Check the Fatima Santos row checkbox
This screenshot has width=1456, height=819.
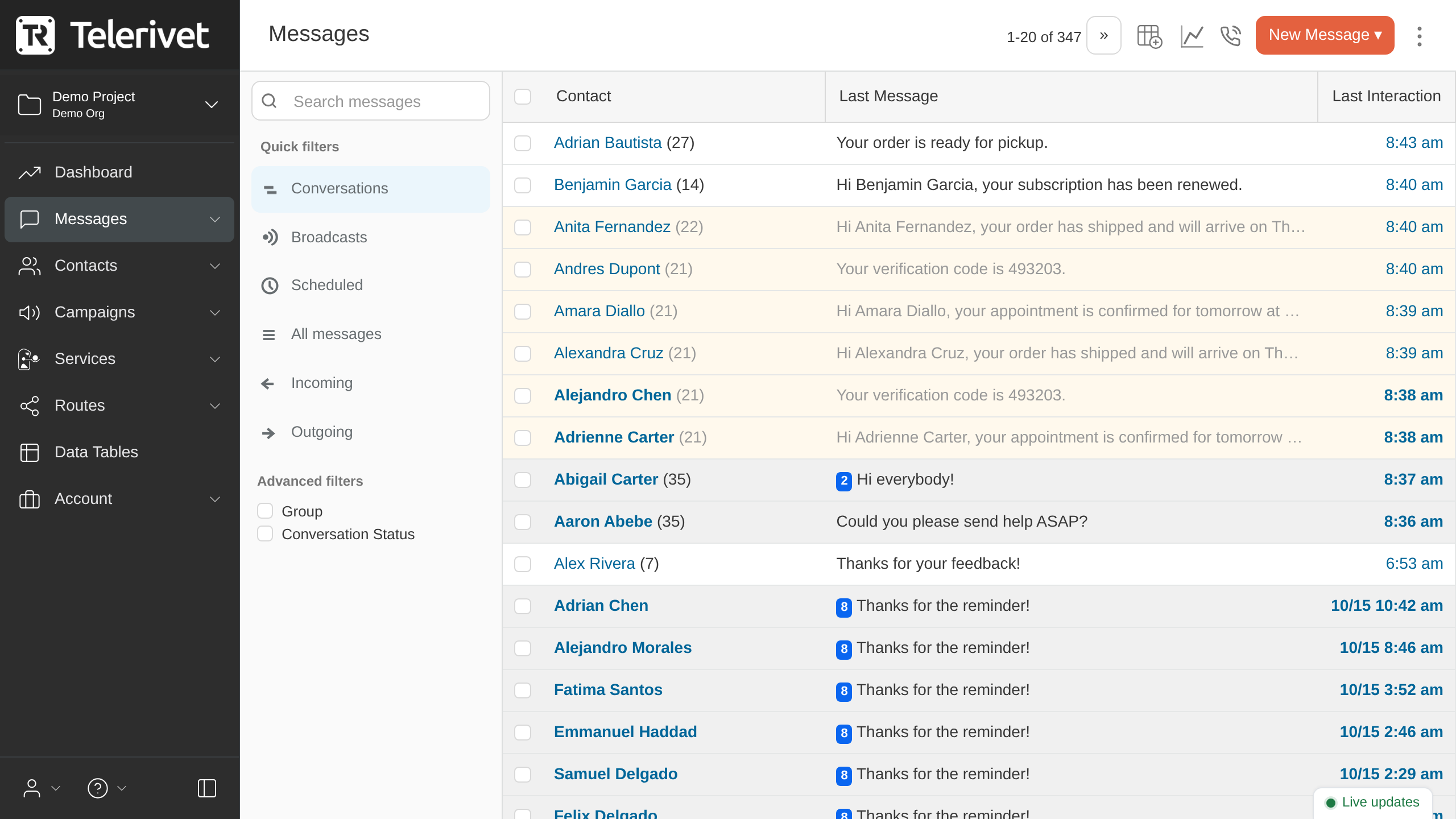pyautogui.click(x=523, y=690)
